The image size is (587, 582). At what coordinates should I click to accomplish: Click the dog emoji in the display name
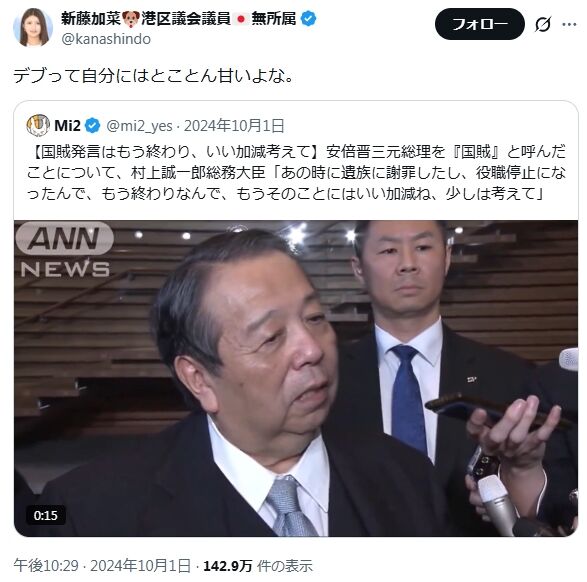(131, 19)
